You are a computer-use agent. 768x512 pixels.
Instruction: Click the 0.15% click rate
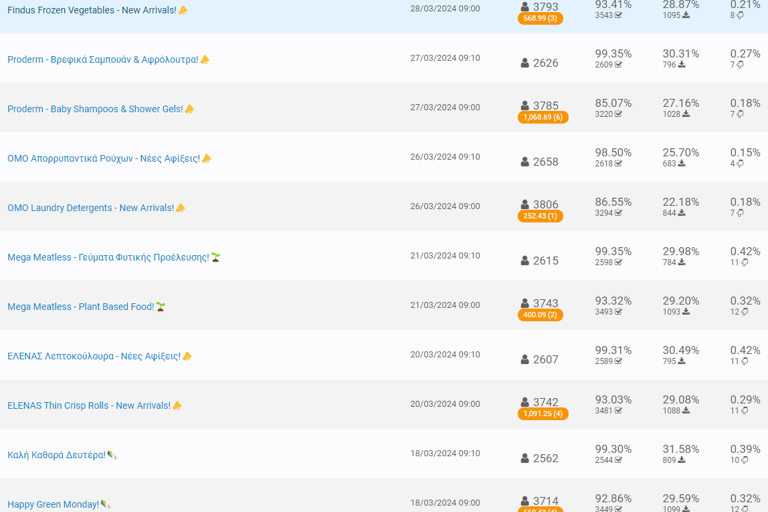click(745, 153)
